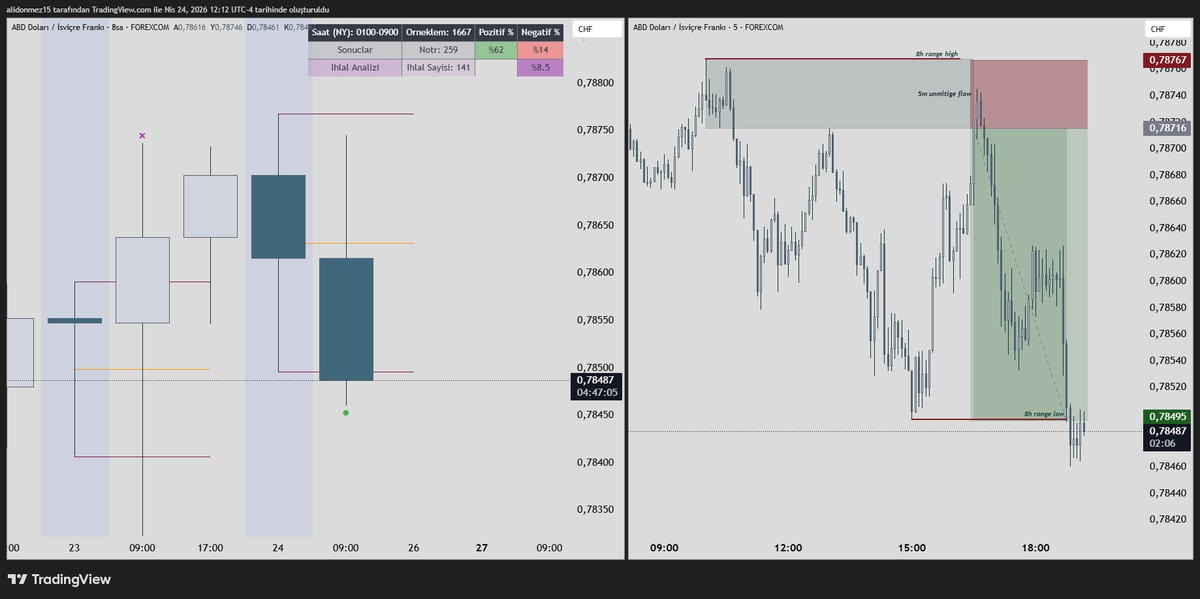This screenshot has width=1200, height=599.
Task: Click the left chart current price label with 04:47:05
Action: point(596,386)
